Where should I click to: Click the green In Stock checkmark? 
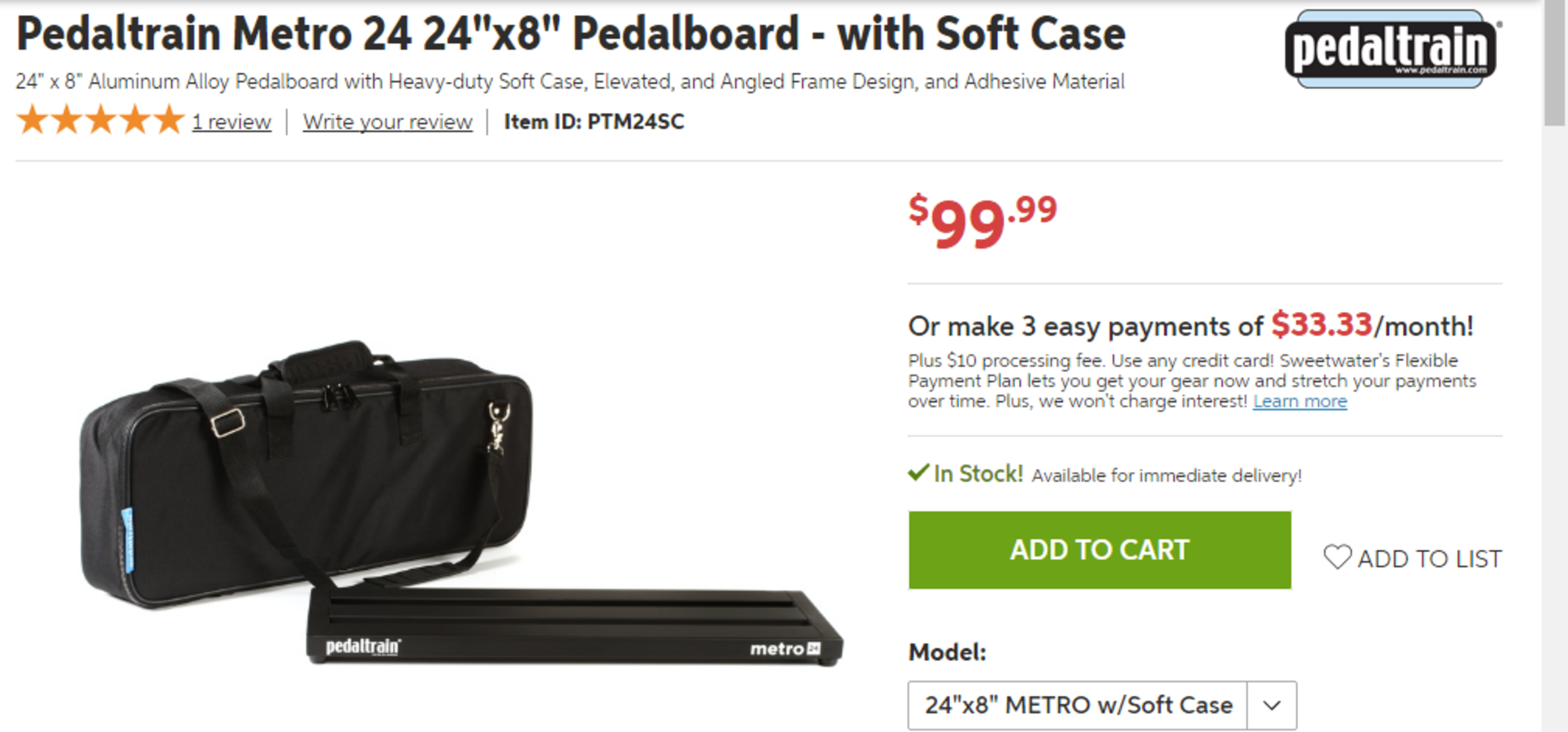918,473
